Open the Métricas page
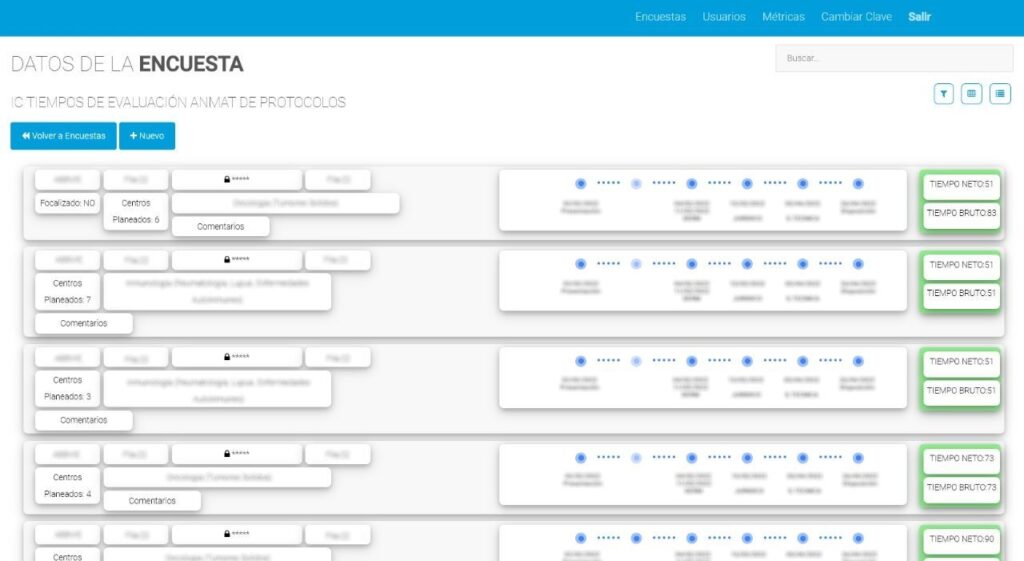Image resolution: width=1024 pixels, height=561 pixels. (783, 17)
